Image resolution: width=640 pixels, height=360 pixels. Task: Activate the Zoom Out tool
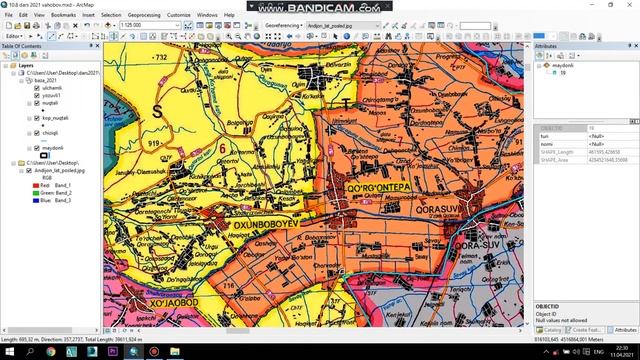(x=238, y=36)
